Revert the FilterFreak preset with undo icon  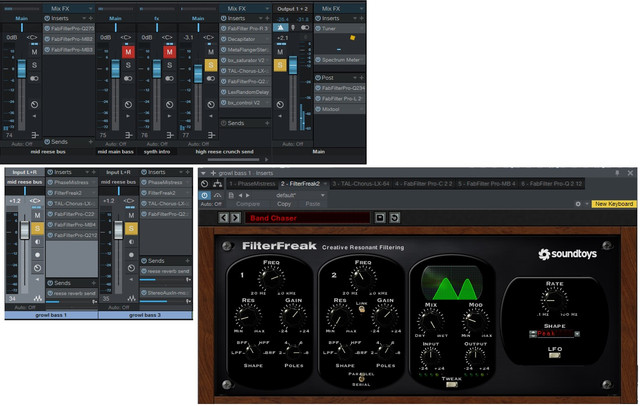click(395, 217)
